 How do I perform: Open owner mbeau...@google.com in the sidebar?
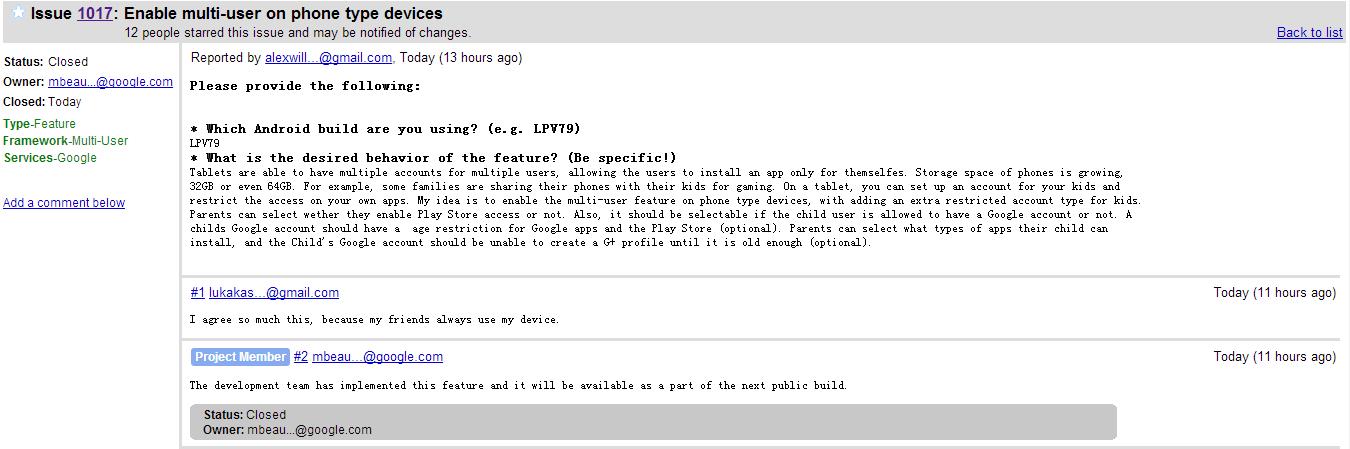[x=110, y=82]
